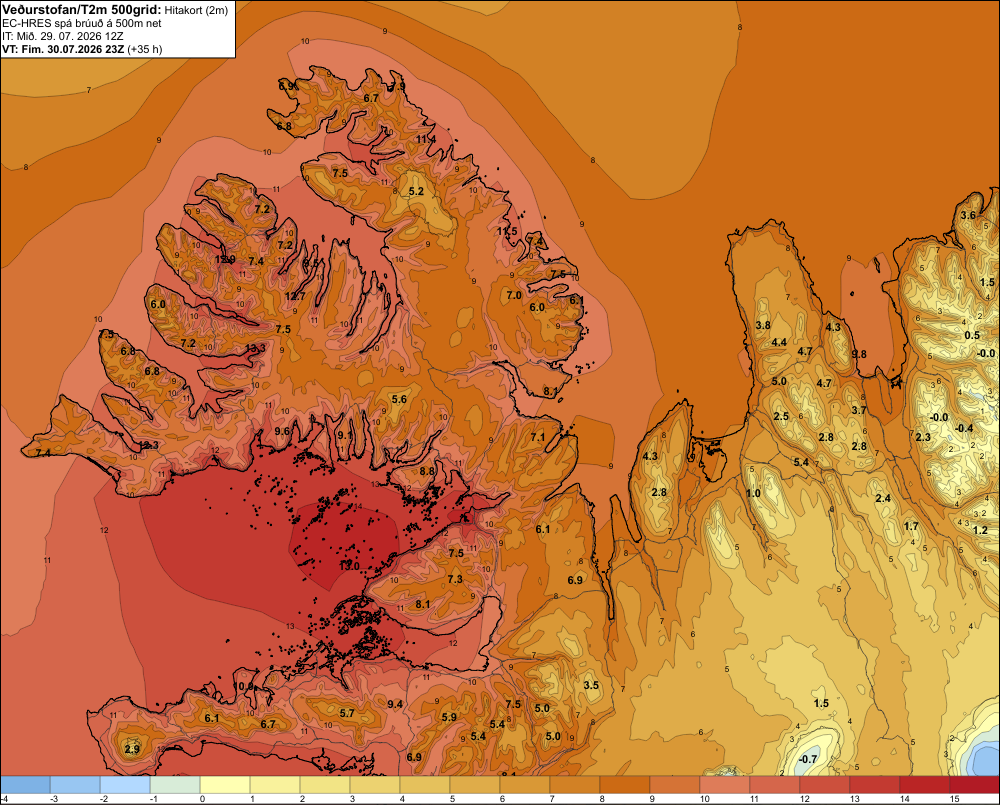The height and width of the screenshot is (805, 1000).
Task: Click the temperature value '13.3'
Action: pyautogui.click(x=255, y=348)
